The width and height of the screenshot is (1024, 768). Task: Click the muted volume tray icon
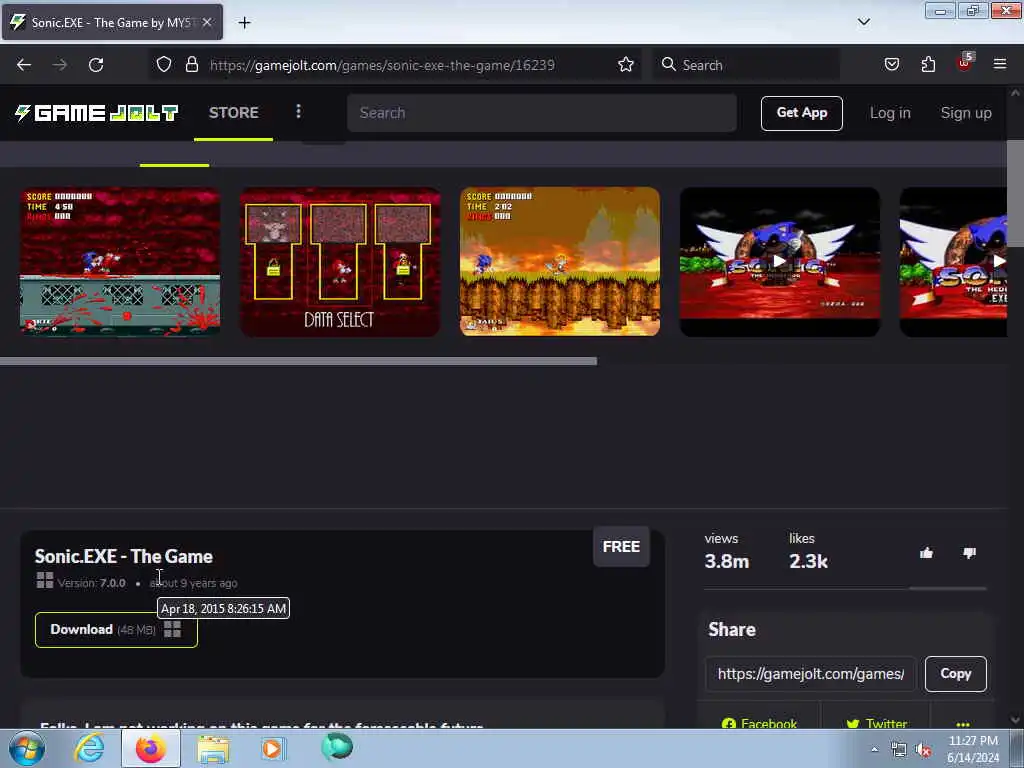[x=923, y=750]
